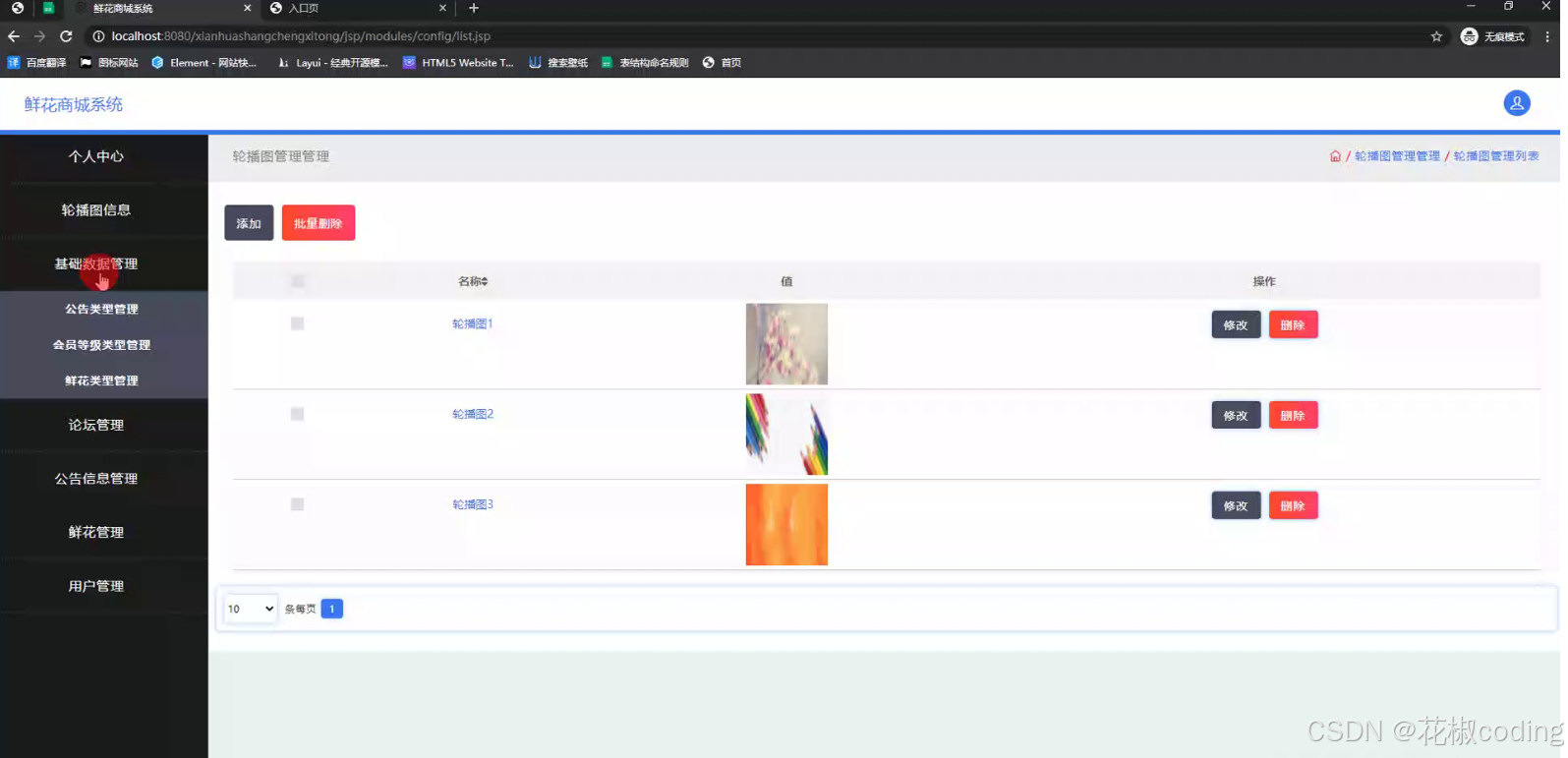This screenshot has width=1568, height=758.
Task: Click the 鲜花商城系统 site title
Action: [x=74, y=104]
